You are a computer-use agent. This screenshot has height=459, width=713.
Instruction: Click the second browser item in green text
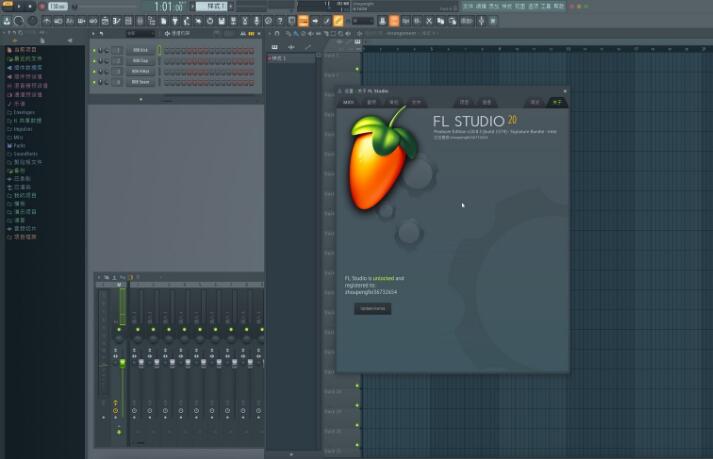coord(24,59)
